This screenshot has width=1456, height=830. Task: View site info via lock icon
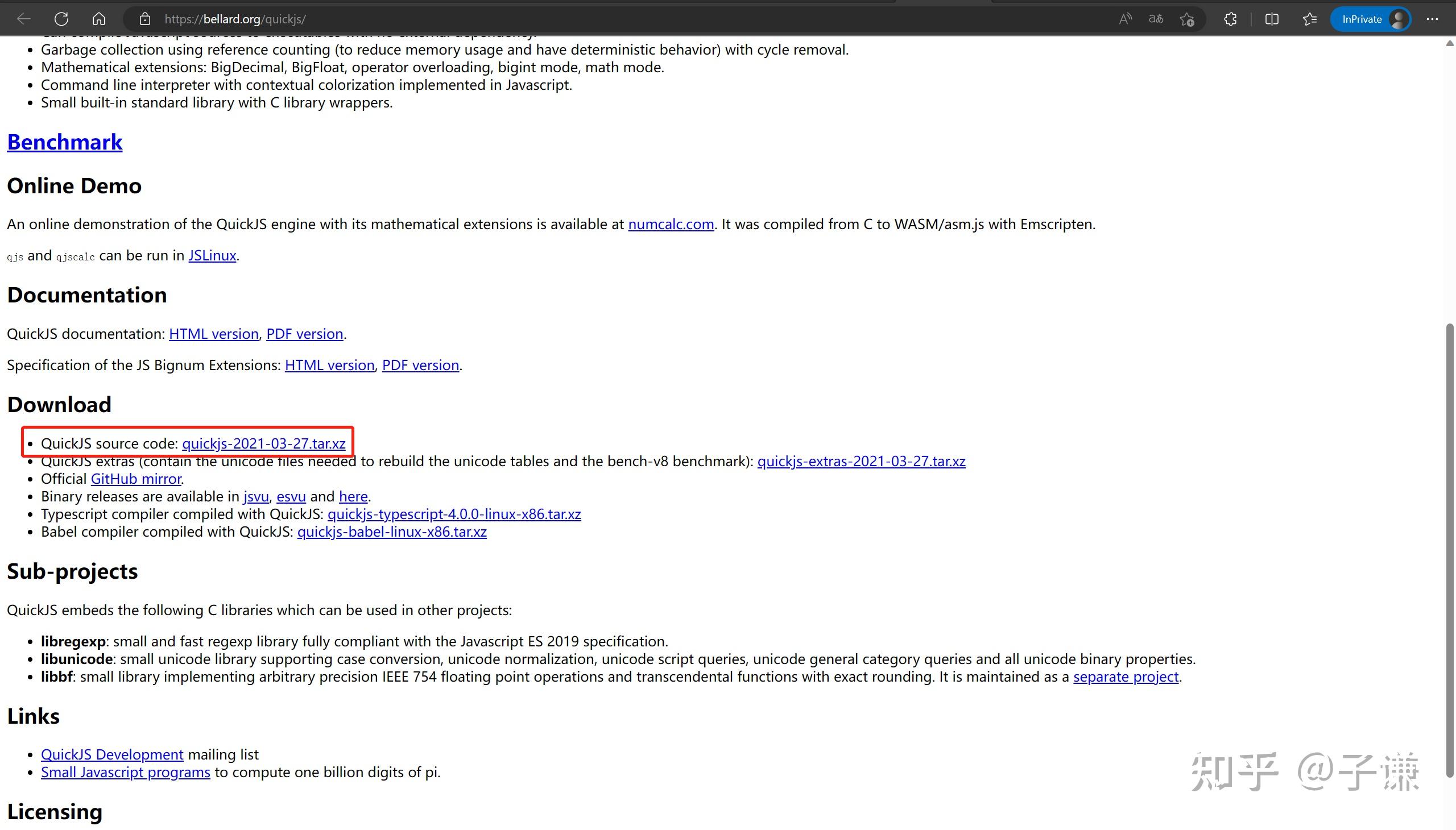click(145, 19)
